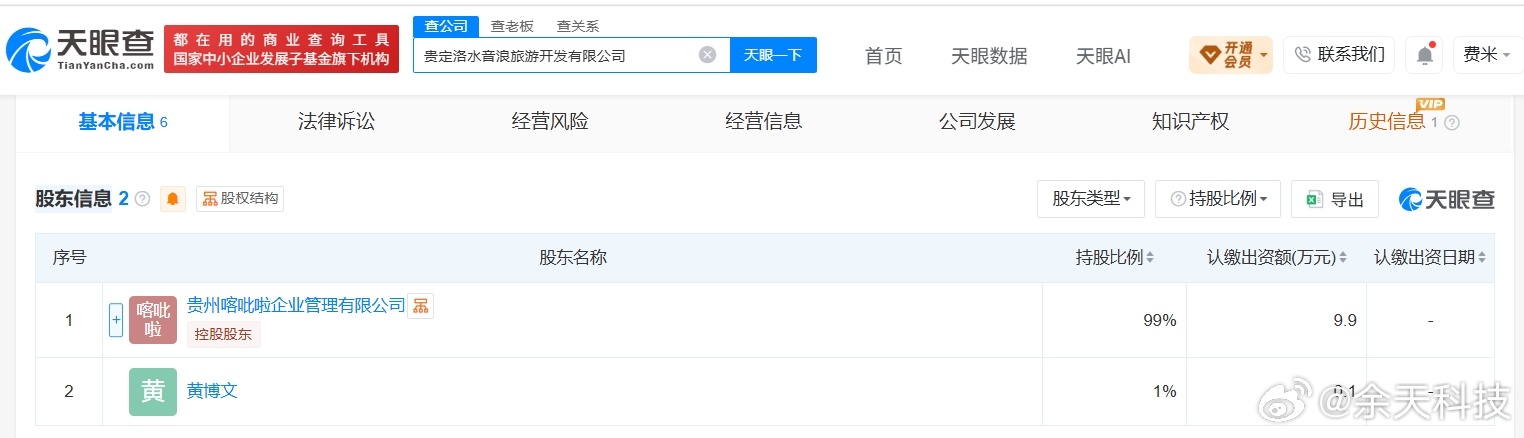Click the 天眼一下 search button
This screenshot has width=1524, height=438.
click(x=773, y=55)
